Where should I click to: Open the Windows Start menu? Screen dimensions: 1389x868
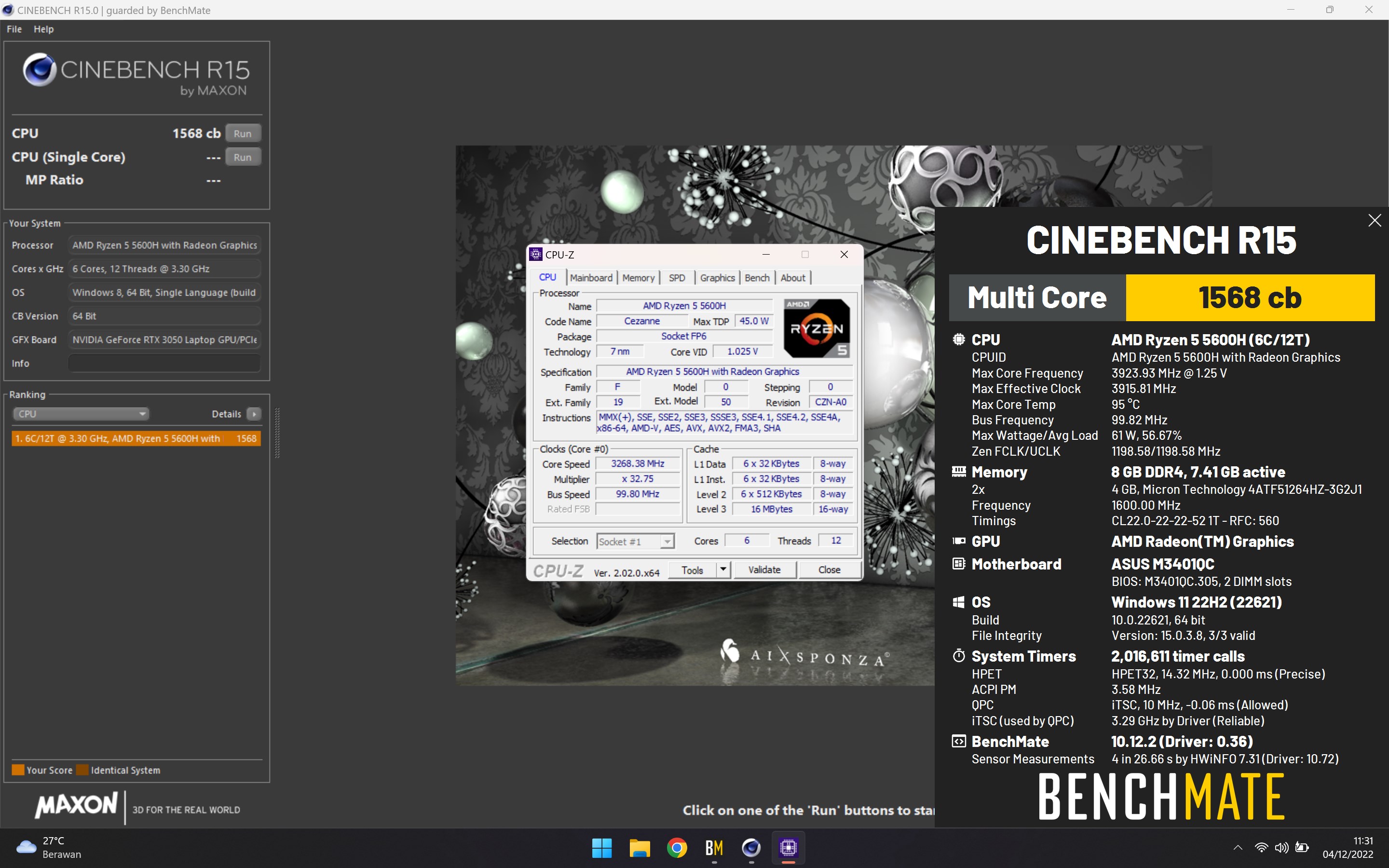pyautogui.click(x=601, y=848)
